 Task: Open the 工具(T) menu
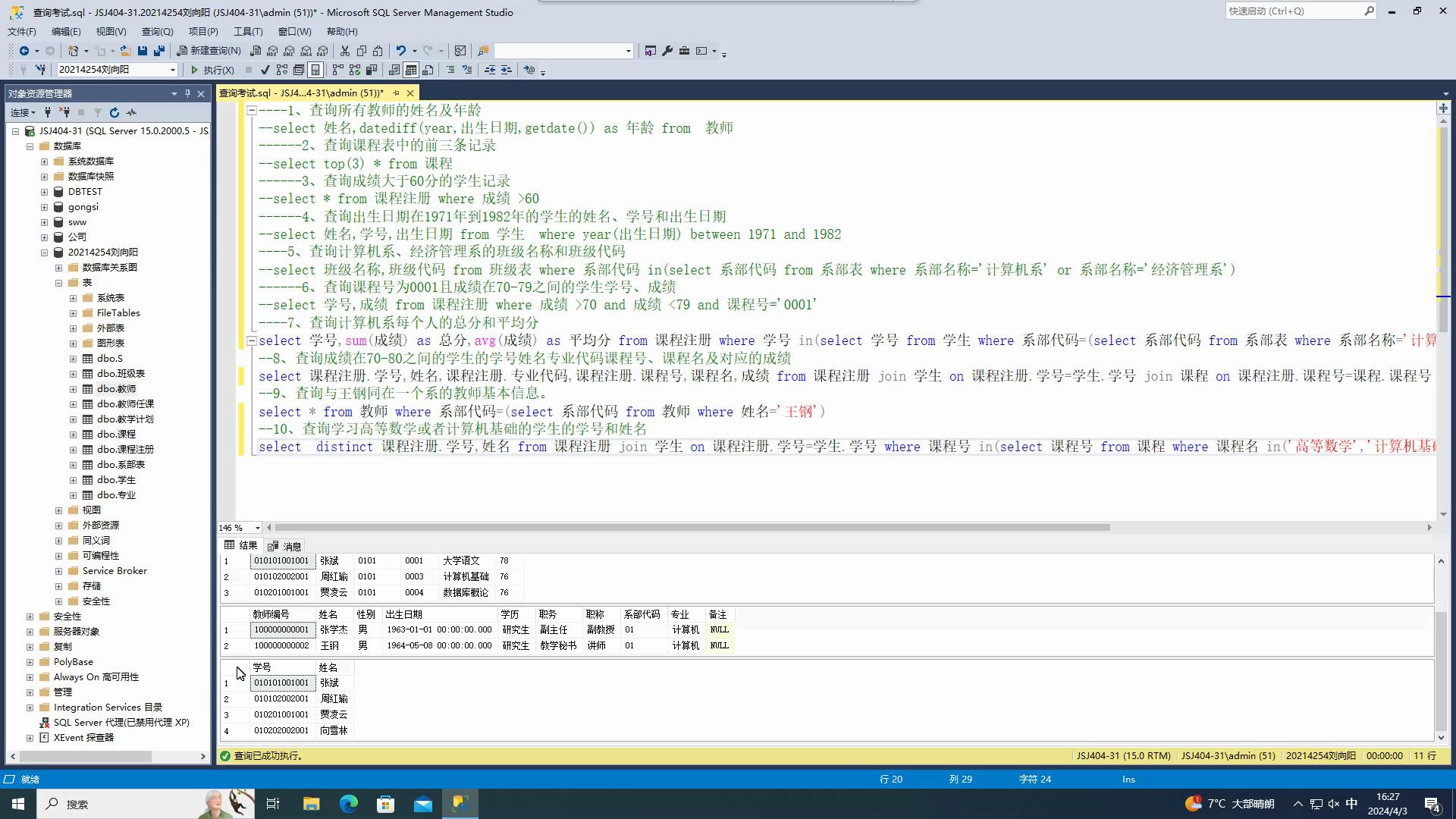(247, 31)
